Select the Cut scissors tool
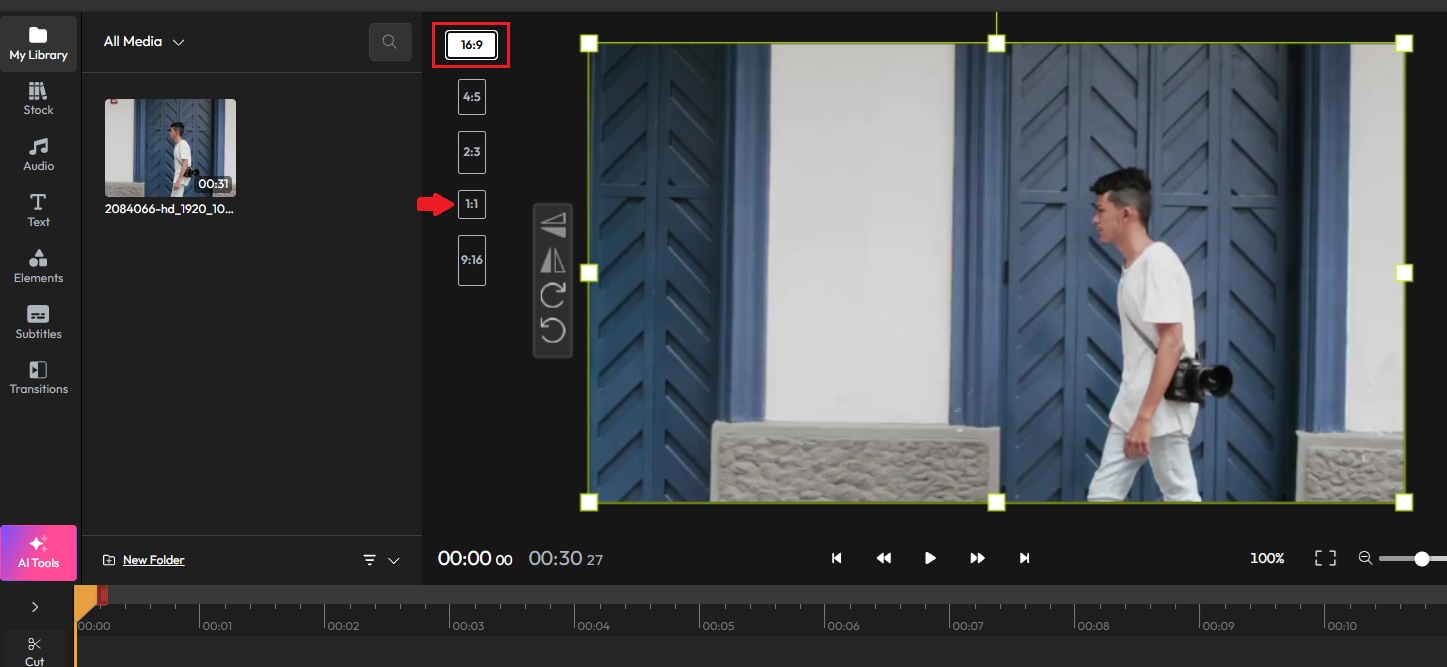This screenshot has width=1447, height=667. click(x=35, y=650)
